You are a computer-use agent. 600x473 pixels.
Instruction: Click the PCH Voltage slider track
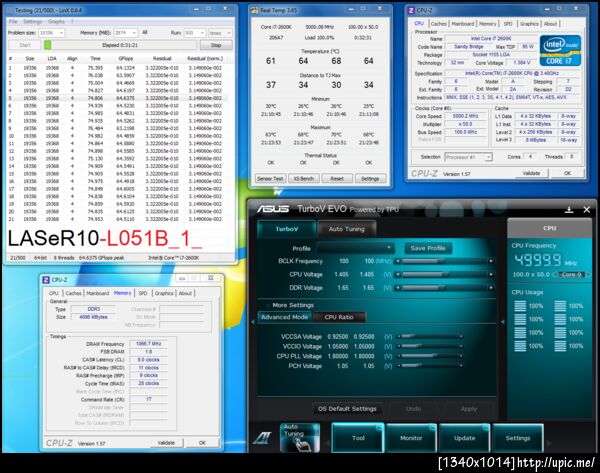pos(430,366)
